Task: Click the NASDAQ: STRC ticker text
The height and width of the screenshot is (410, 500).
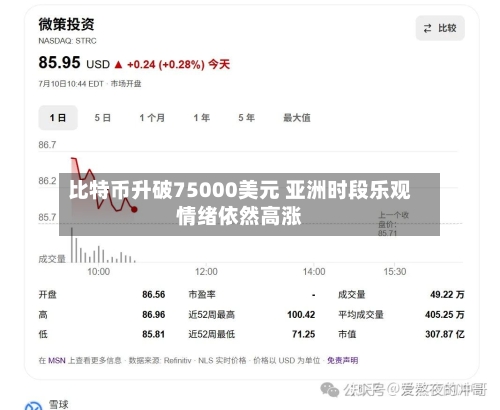Action: [x=67, y=41]
